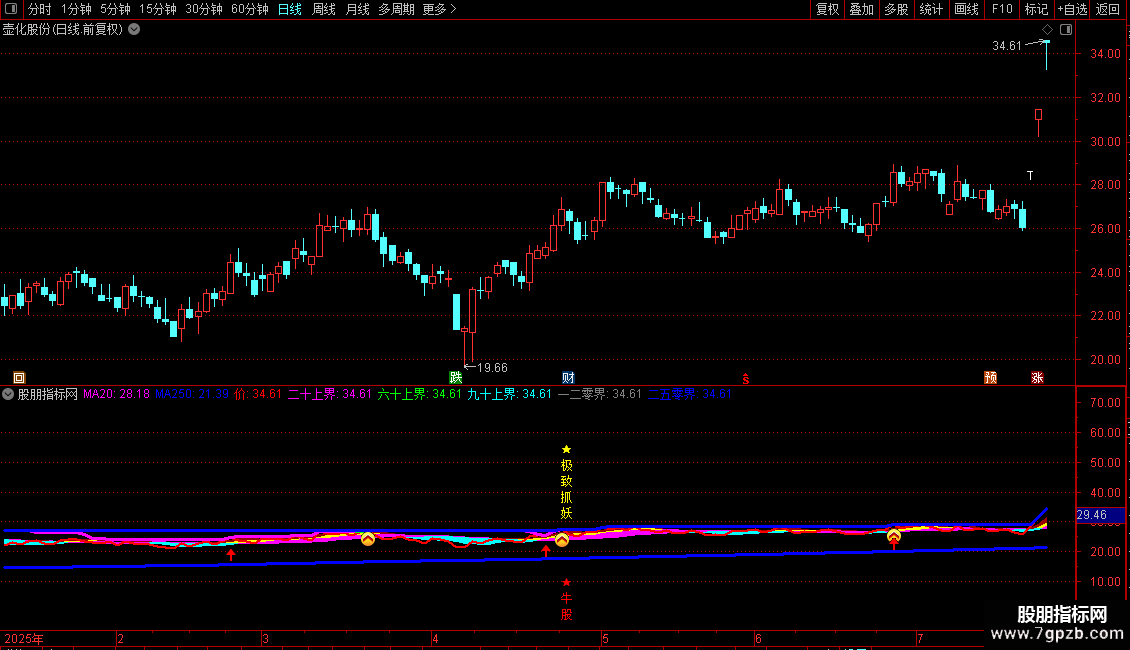Click the 极致抓妖 yellow star signal

(566, 481)
